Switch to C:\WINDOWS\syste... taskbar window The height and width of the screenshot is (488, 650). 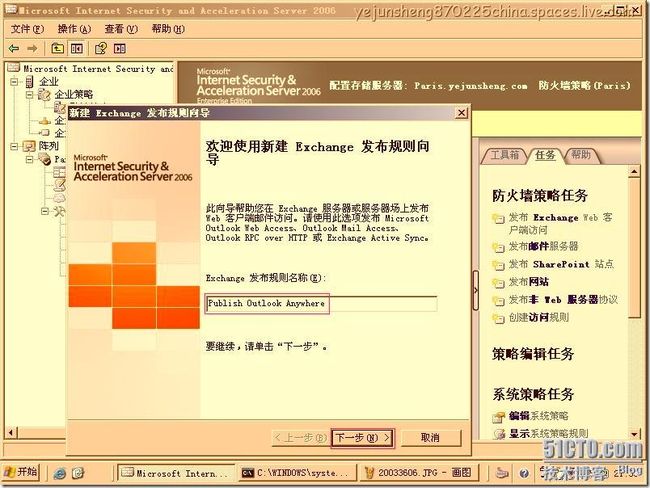297,473
